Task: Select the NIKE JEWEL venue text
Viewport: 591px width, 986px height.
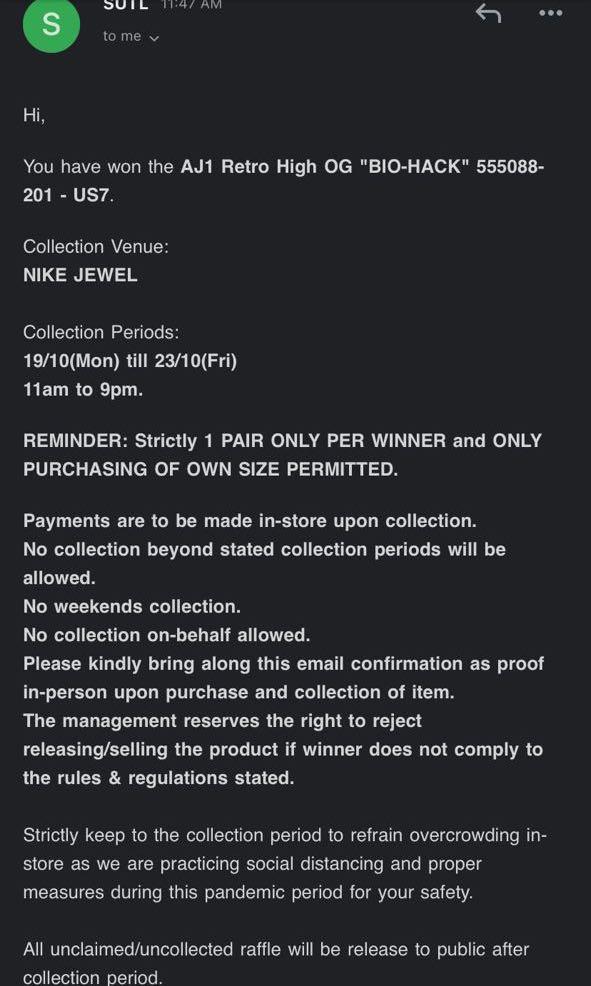Action: (x=80, y=275)
